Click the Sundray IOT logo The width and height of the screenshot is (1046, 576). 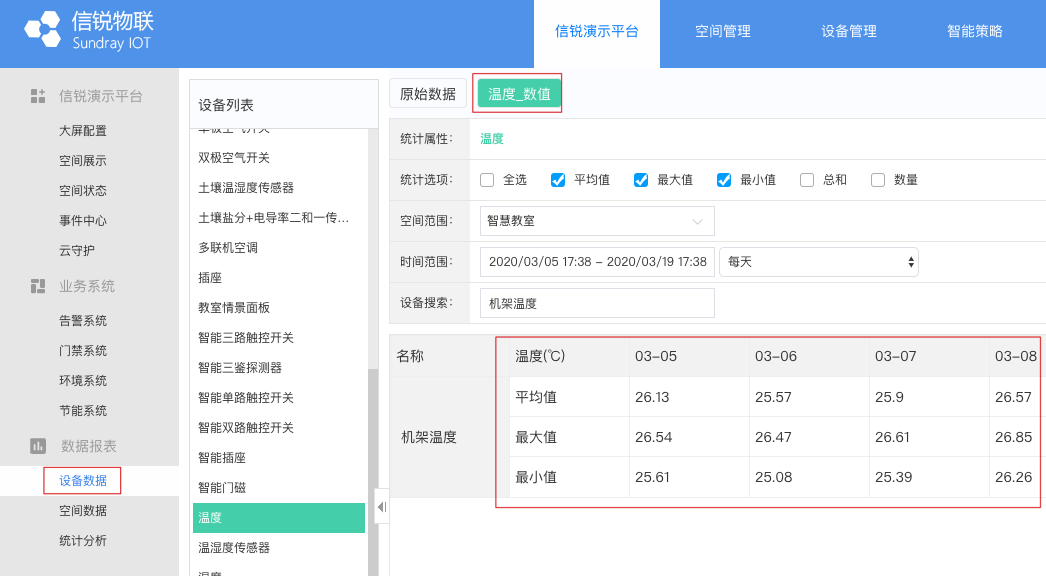89,31
